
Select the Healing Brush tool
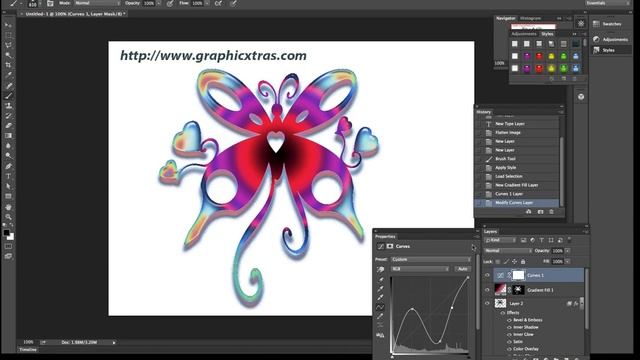click(8, 86)
